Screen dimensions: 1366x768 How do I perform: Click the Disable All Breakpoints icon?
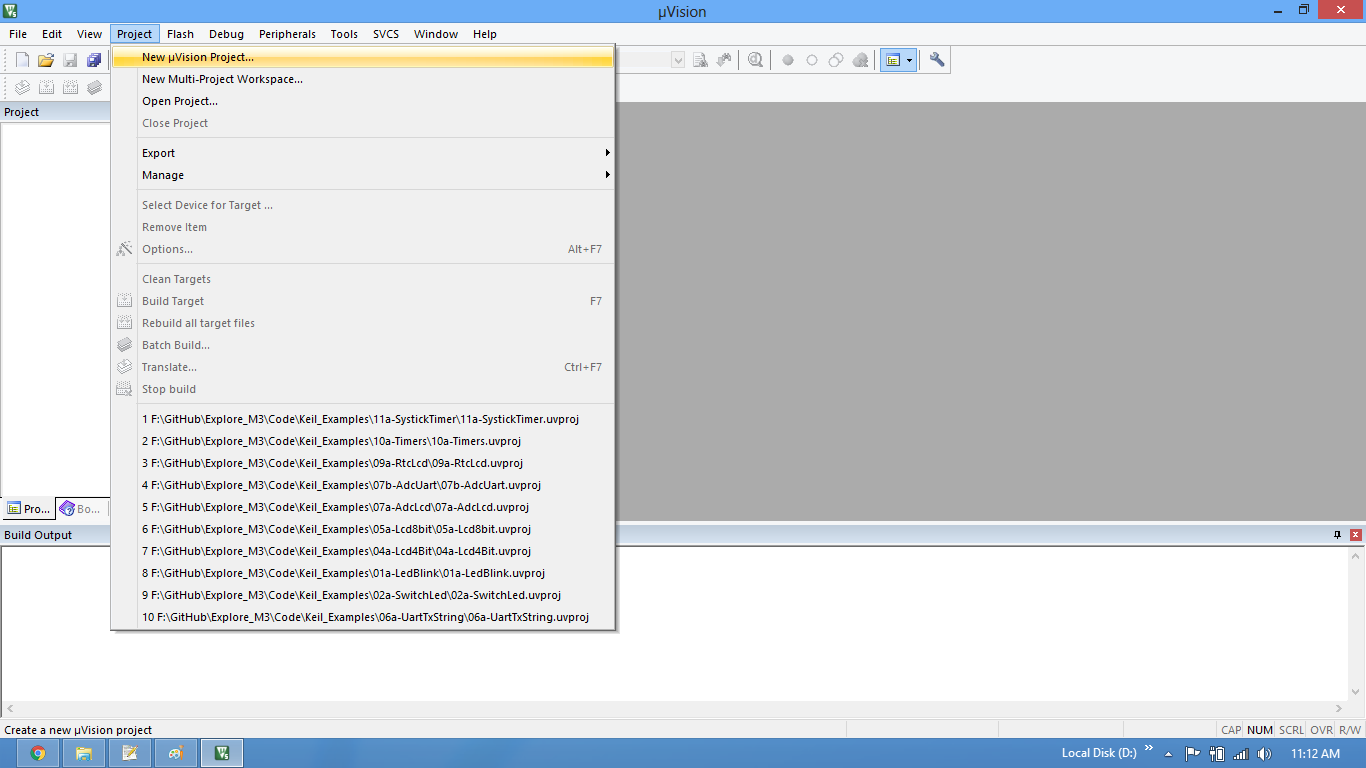click(836, 60)
